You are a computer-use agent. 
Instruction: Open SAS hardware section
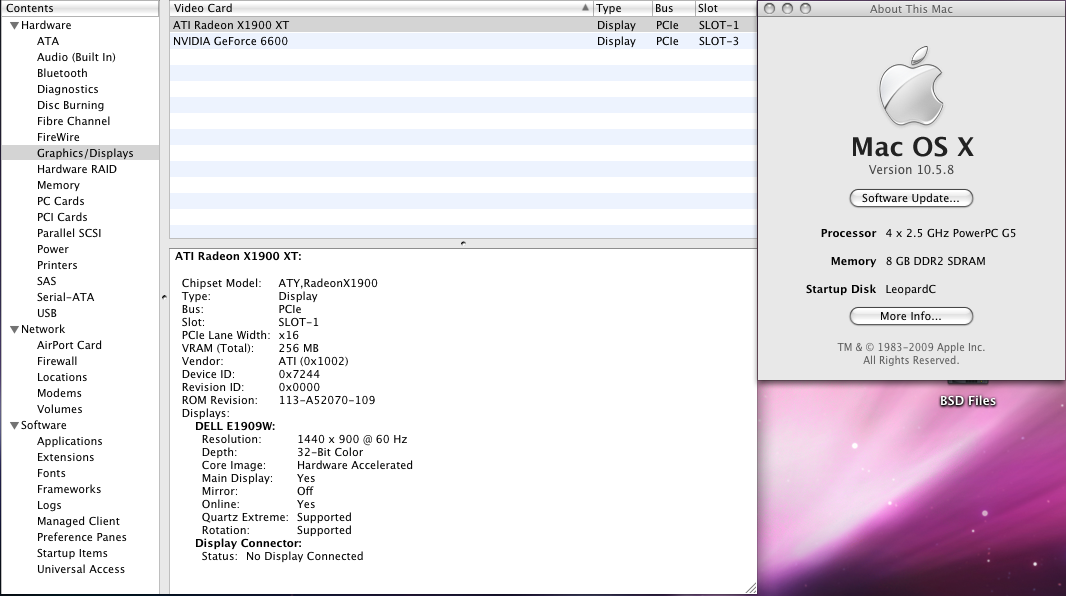[46, 281]
